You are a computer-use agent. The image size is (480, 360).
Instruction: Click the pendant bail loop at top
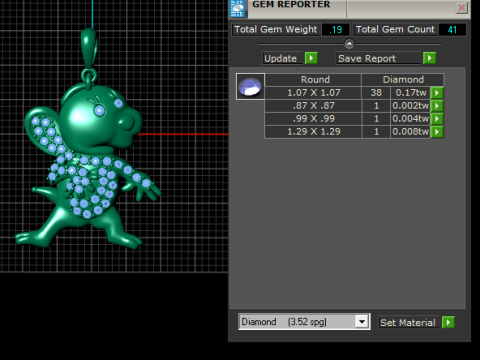click(89, 48)
